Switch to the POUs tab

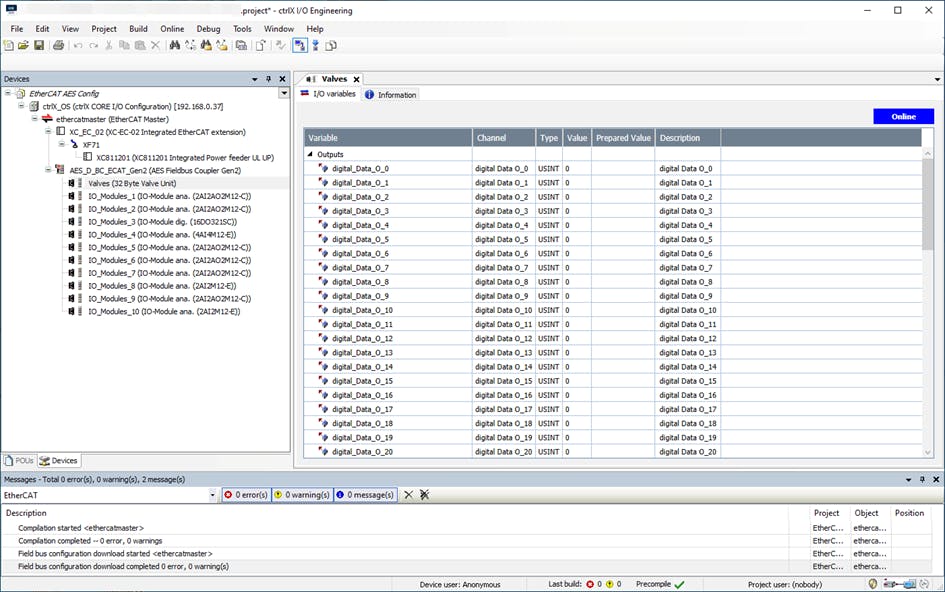pos(19,461)
